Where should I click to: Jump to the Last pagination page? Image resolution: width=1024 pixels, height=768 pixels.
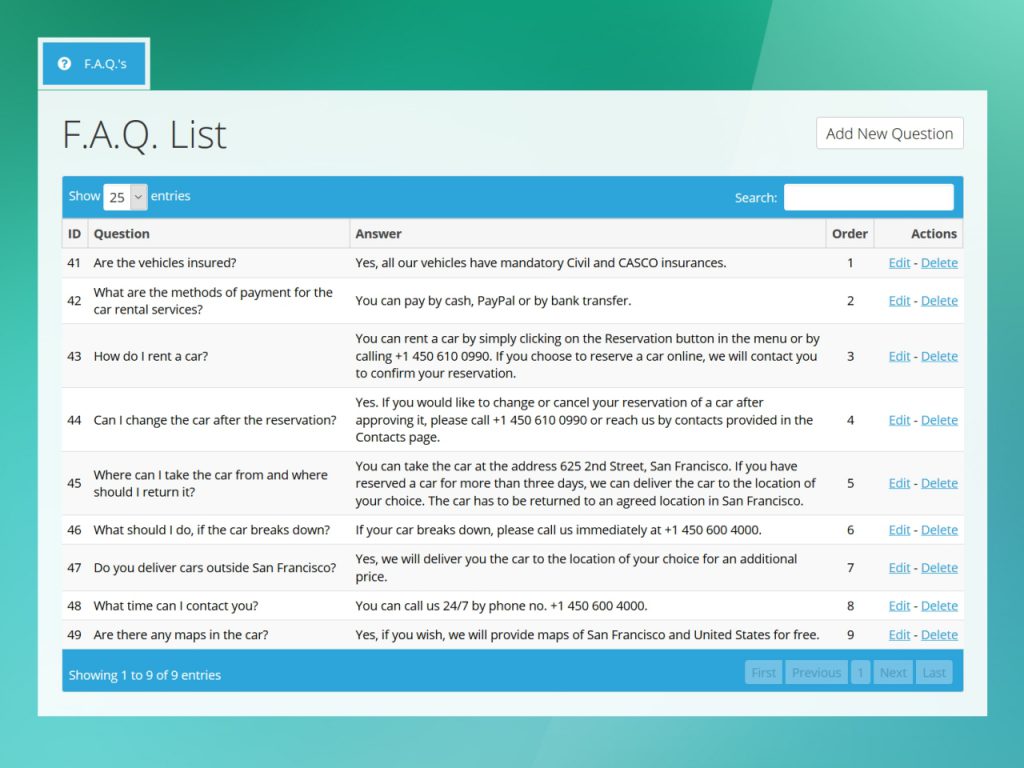pyautogui.click(x=934, y=673)
